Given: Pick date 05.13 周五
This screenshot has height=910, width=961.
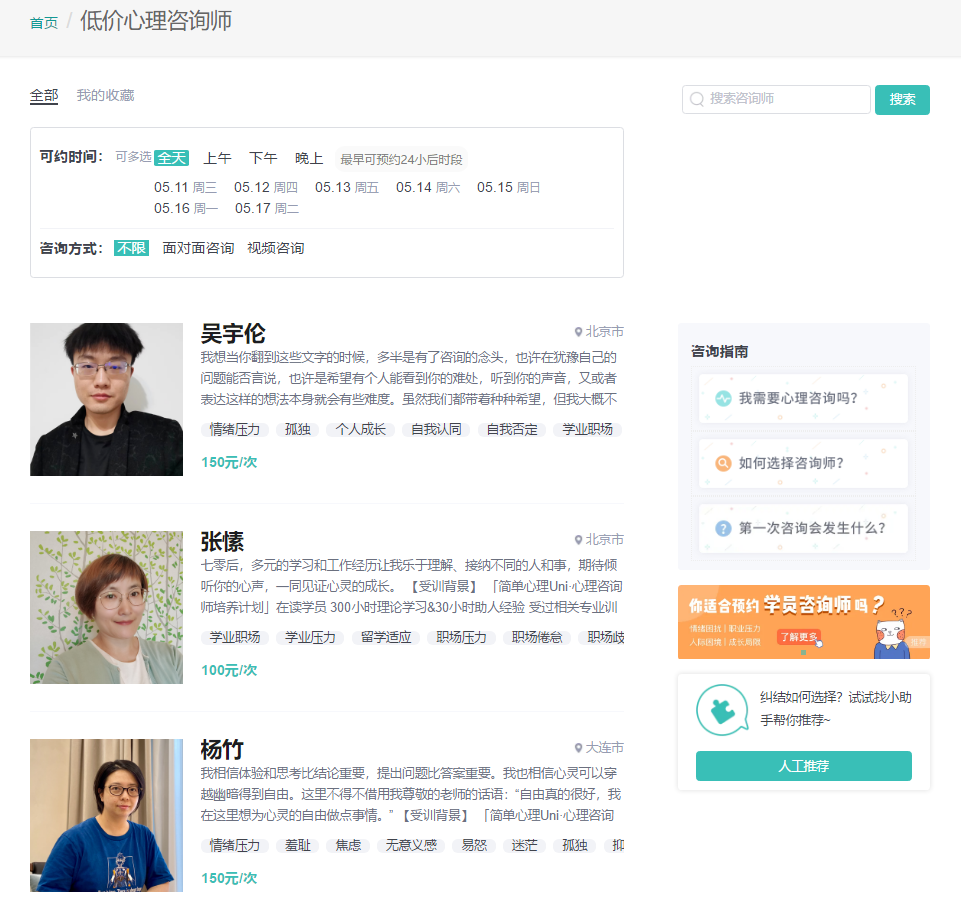Looking at the screenshot, I should 346,187.
